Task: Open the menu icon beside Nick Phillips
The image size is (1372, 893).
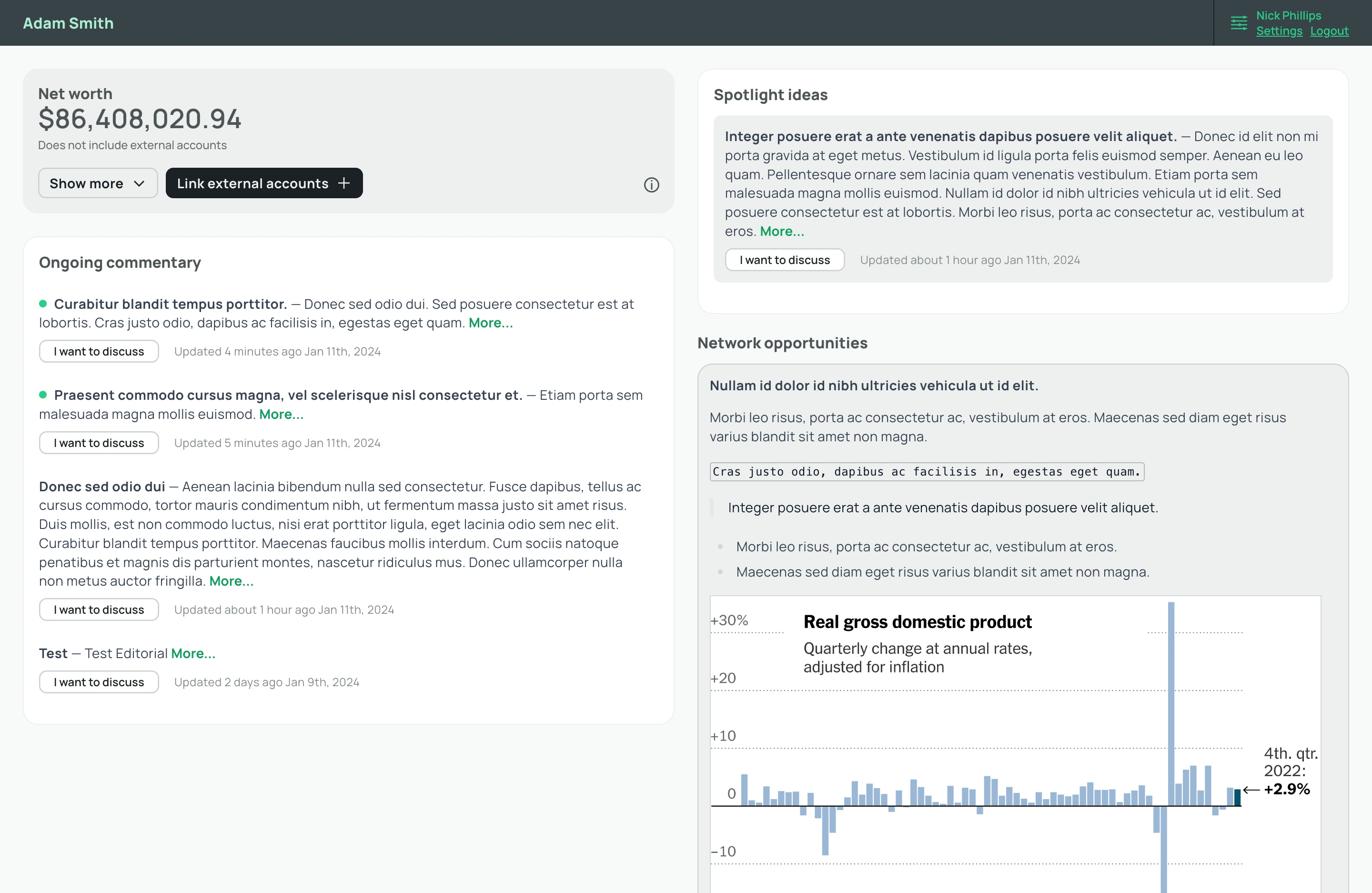Action: (1239, 23)
